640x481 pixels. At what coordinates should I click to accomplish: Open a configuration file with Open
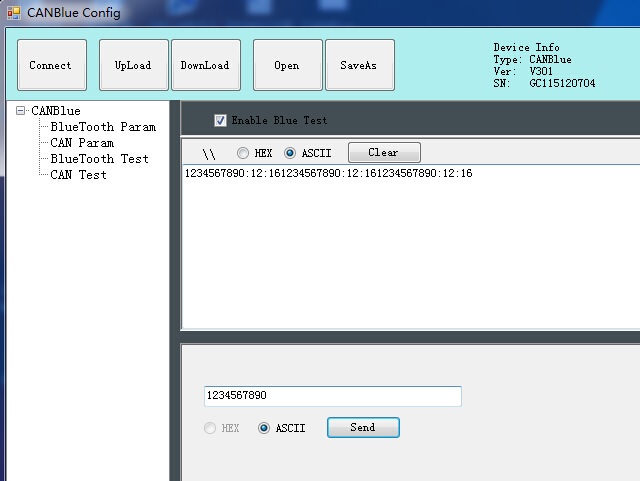point(287,66)
